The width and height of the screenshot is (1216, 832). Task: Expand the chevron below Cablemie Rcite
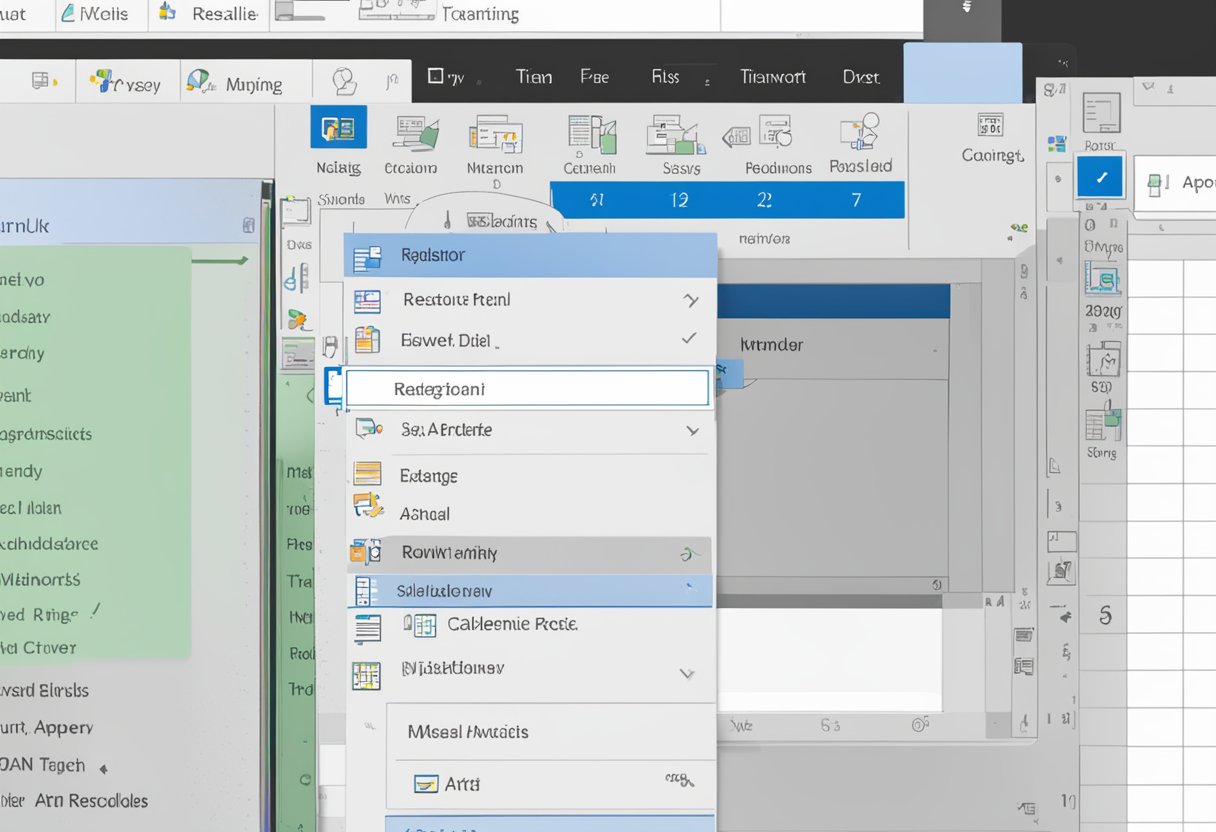pyautogui.click(x=687, y=673)
